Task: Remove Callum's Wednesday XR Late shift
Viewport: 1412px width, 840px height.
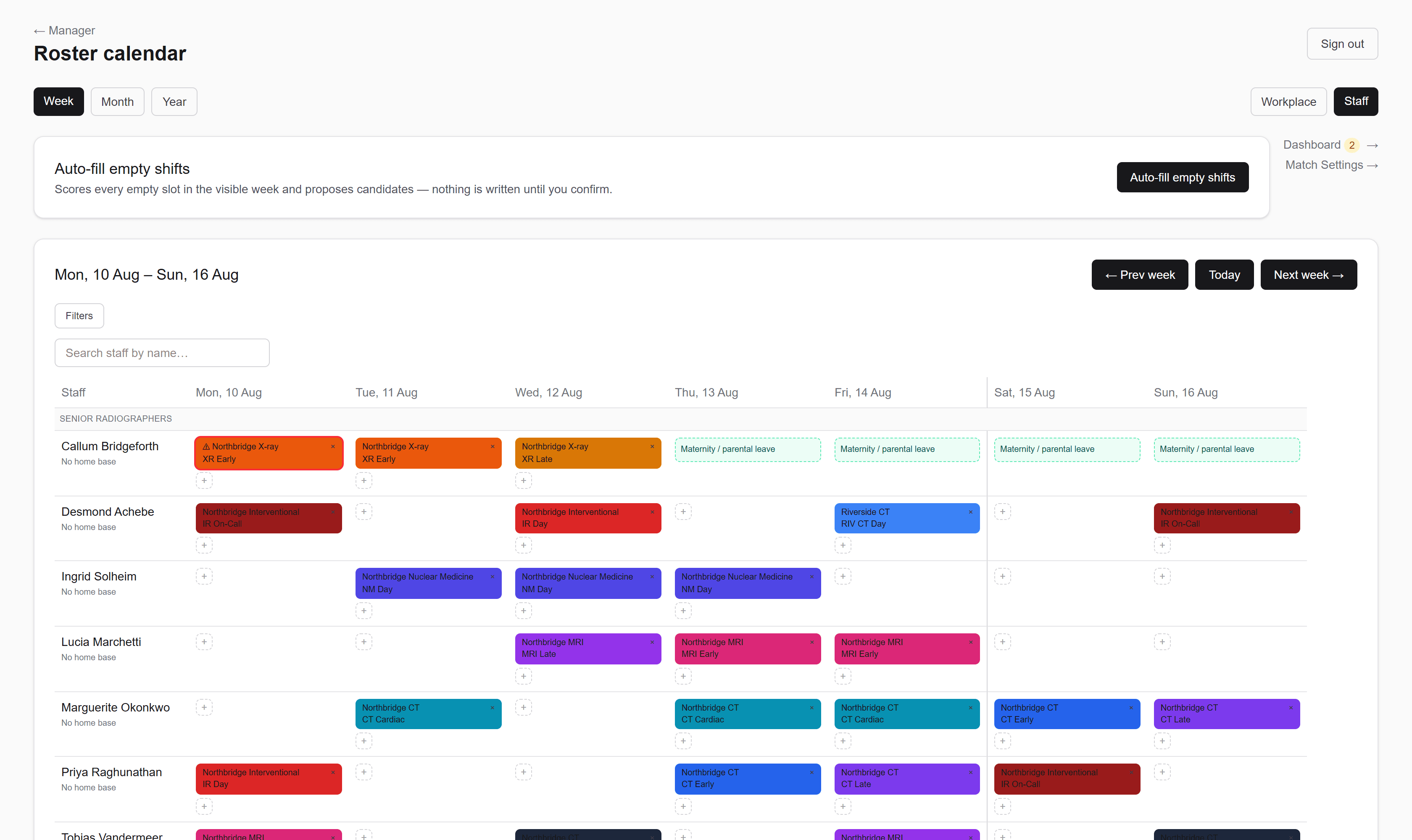Action: (x=653, y=446)
